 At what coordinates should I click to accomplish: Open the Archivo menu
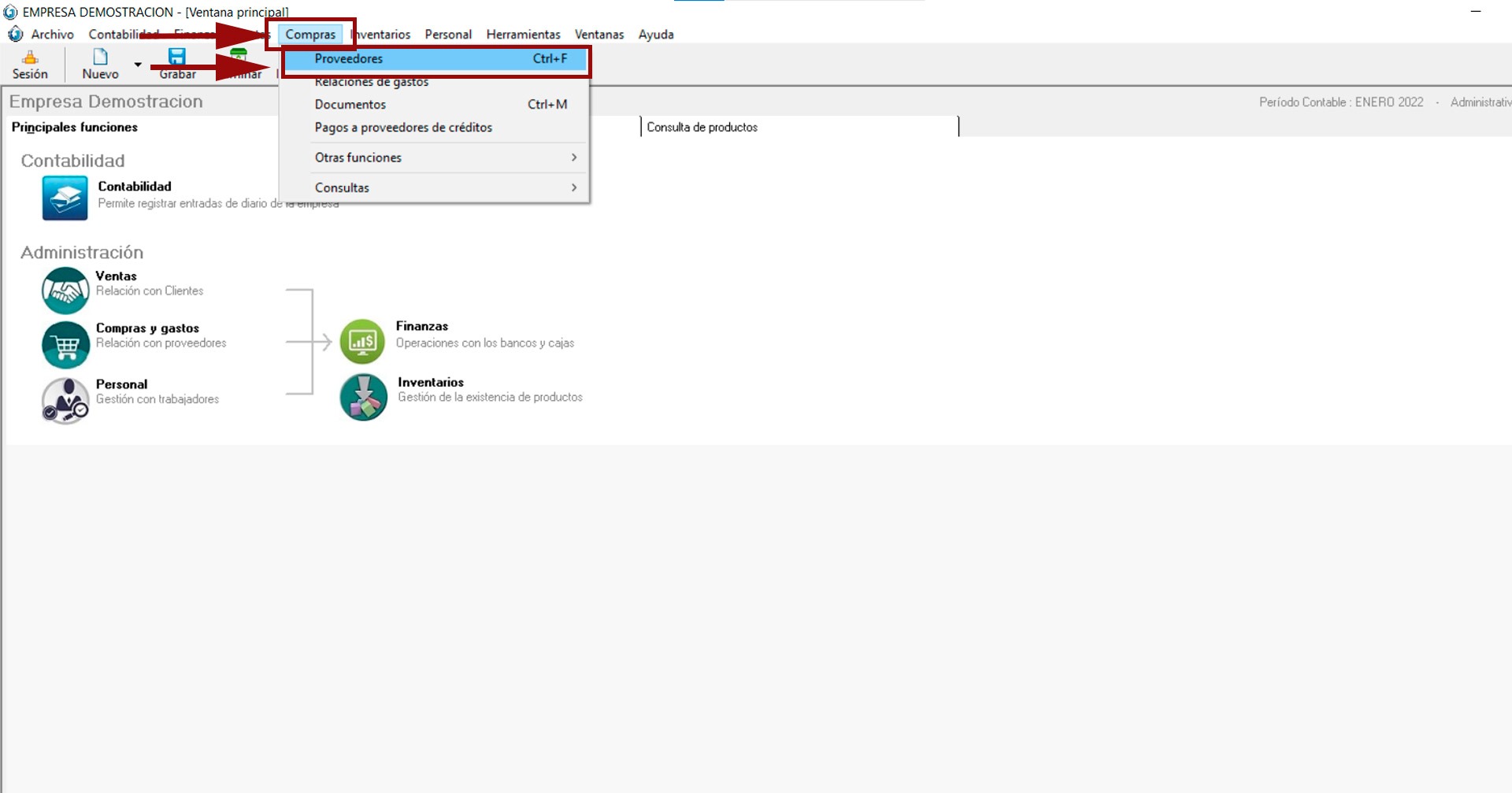tap(52, 35)
